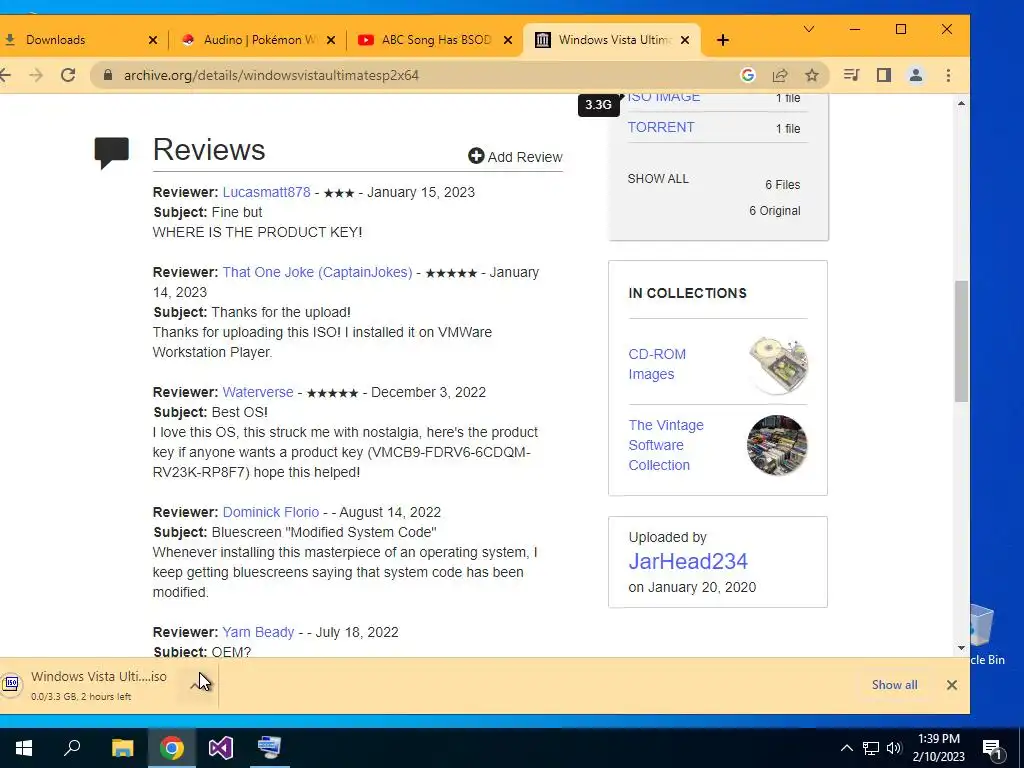Open That One Joke (CaptainJokes) profile
The height and width of the screenshot is (768, 1024).
tap(317, 272)
